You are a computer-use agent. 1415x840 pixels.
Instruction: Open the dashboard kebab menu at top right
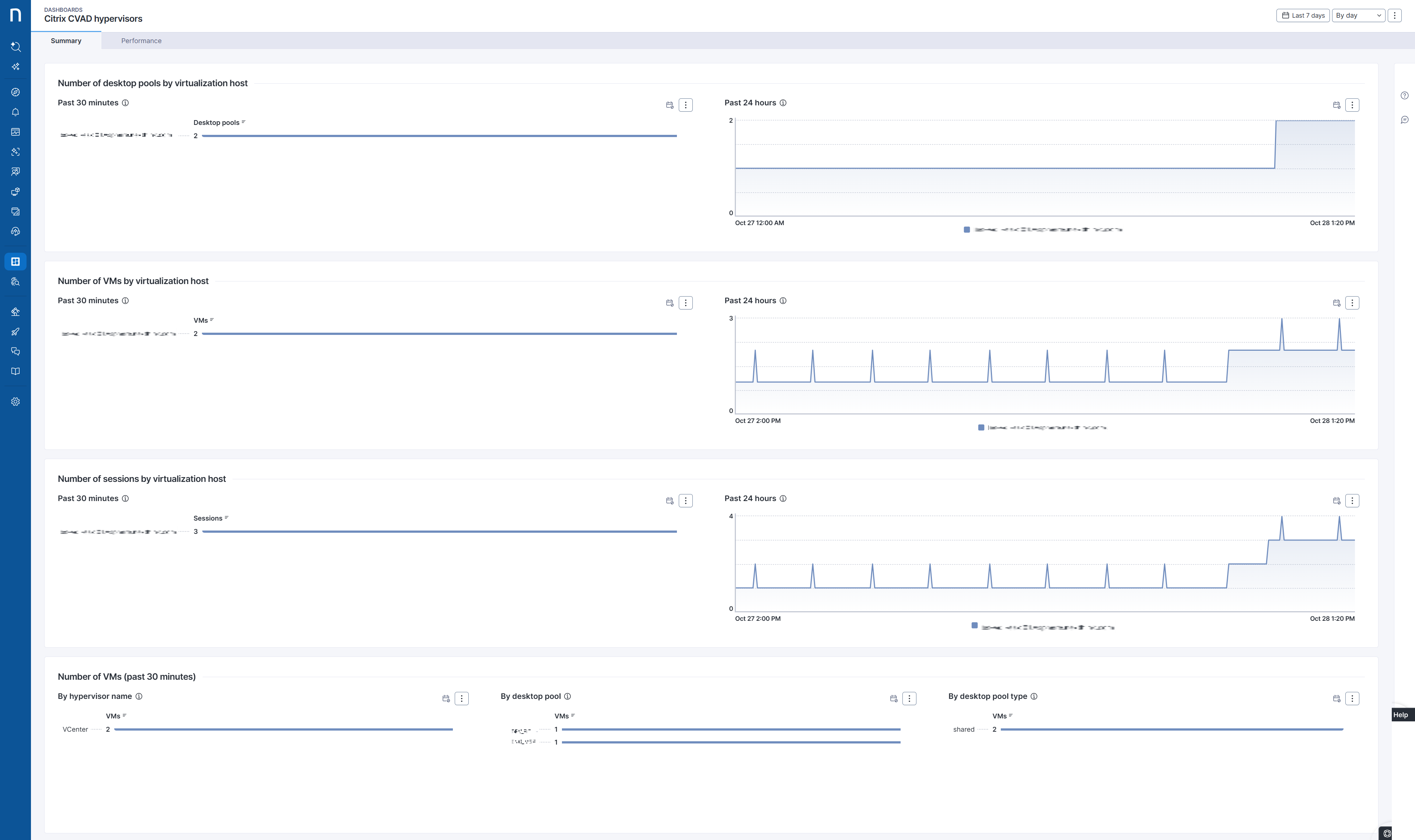click(x=1395, y=15)
